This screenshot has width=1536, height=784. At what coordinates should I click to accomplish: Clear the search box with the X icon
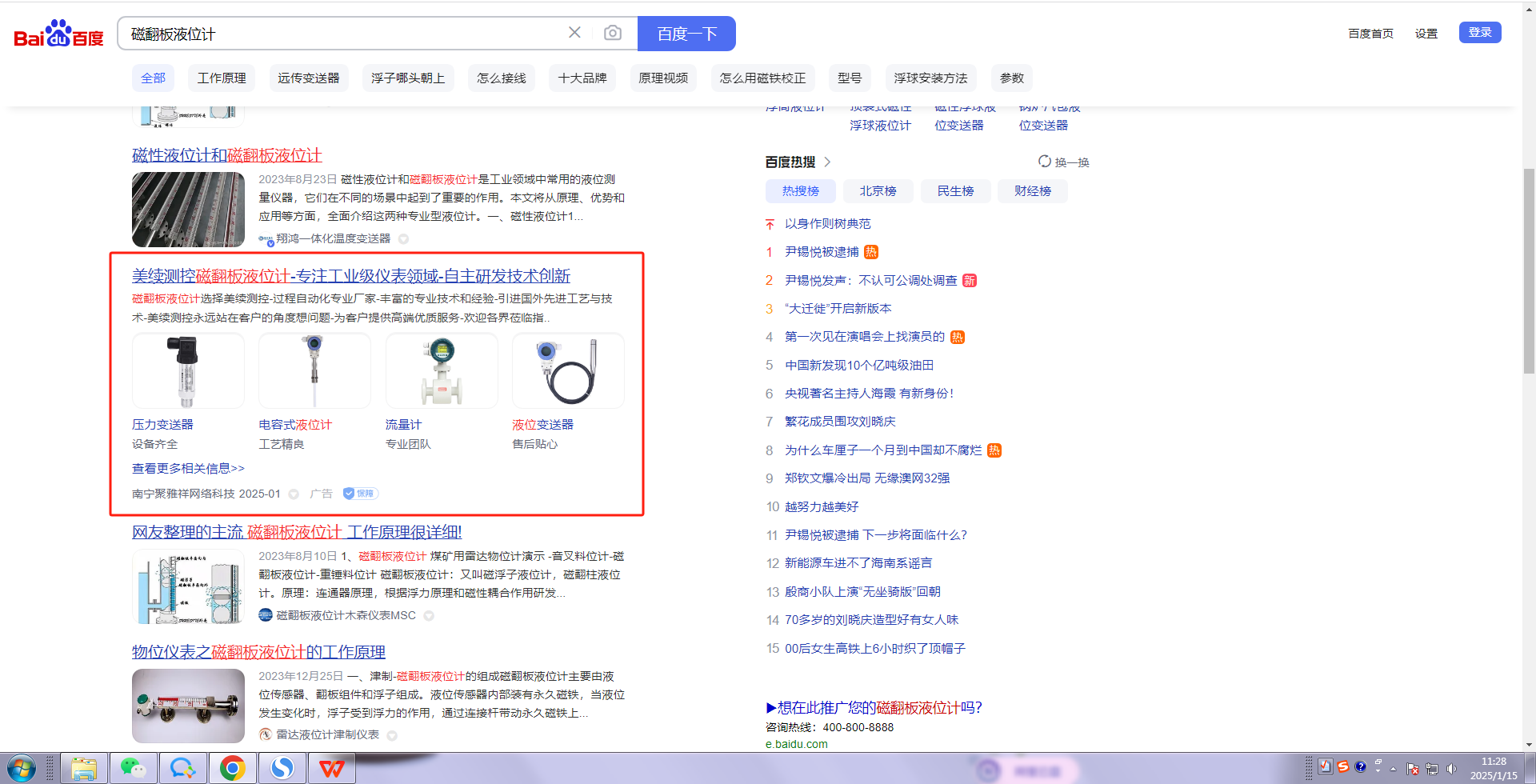click(574, 33)
